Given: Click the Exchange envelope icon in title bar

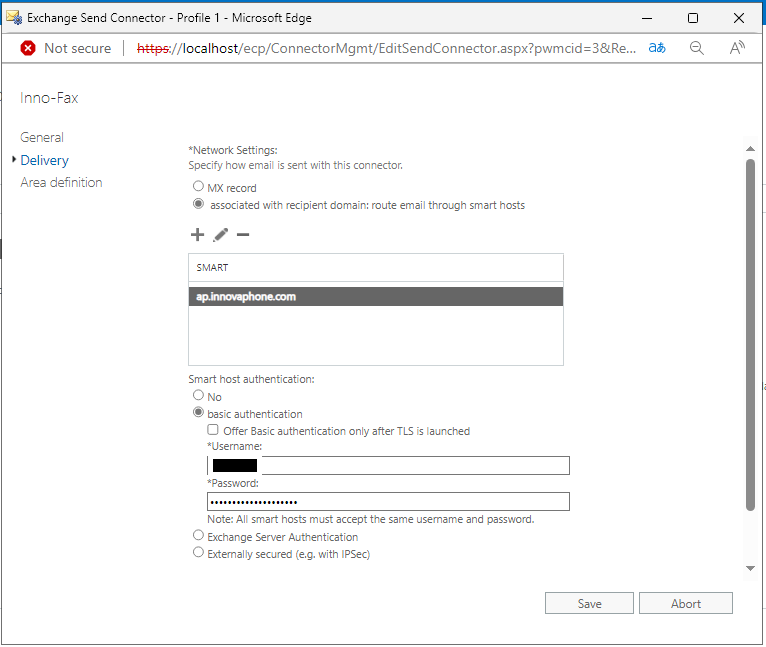Looking at the screenshot, I should tap(14, 18).
